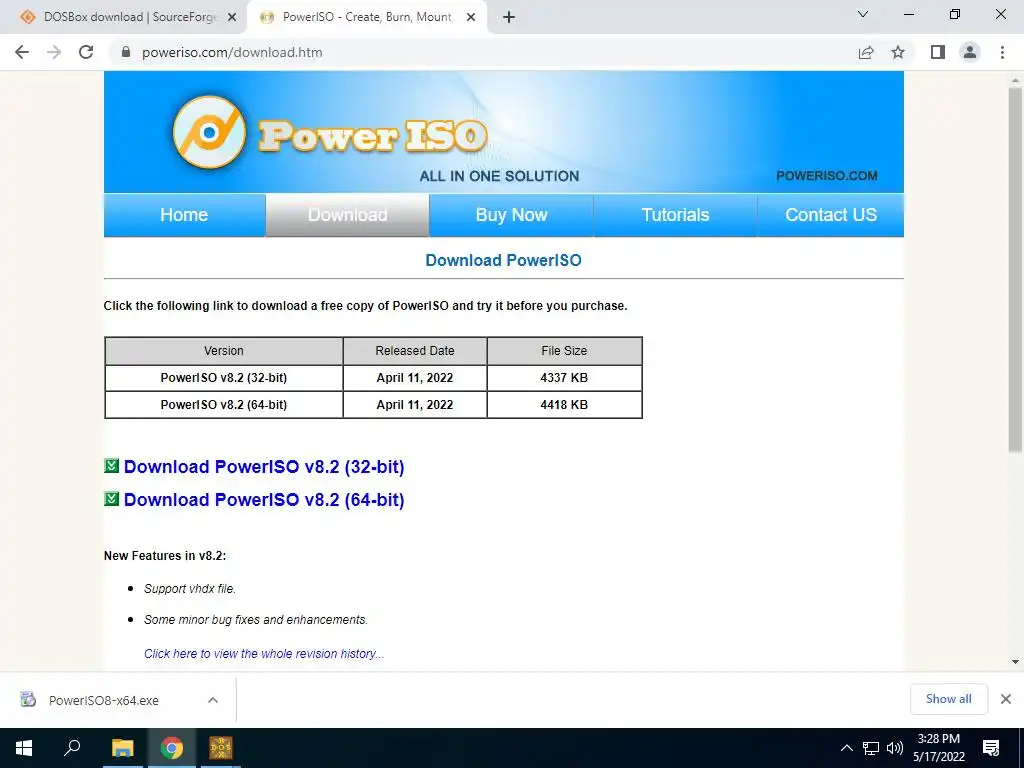Close the PowerISO tab
The height and width of the screenshot is (768, 1024).
471,18
